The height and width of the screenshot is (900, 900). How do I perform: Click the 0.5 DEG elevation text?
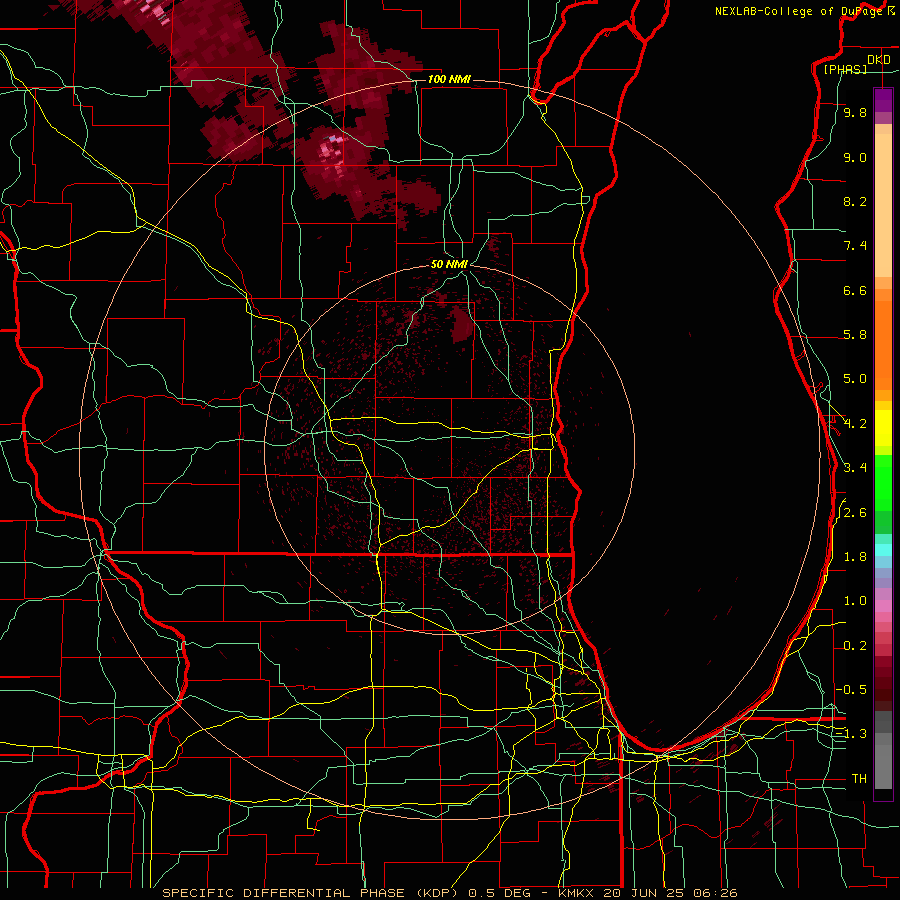500,893
